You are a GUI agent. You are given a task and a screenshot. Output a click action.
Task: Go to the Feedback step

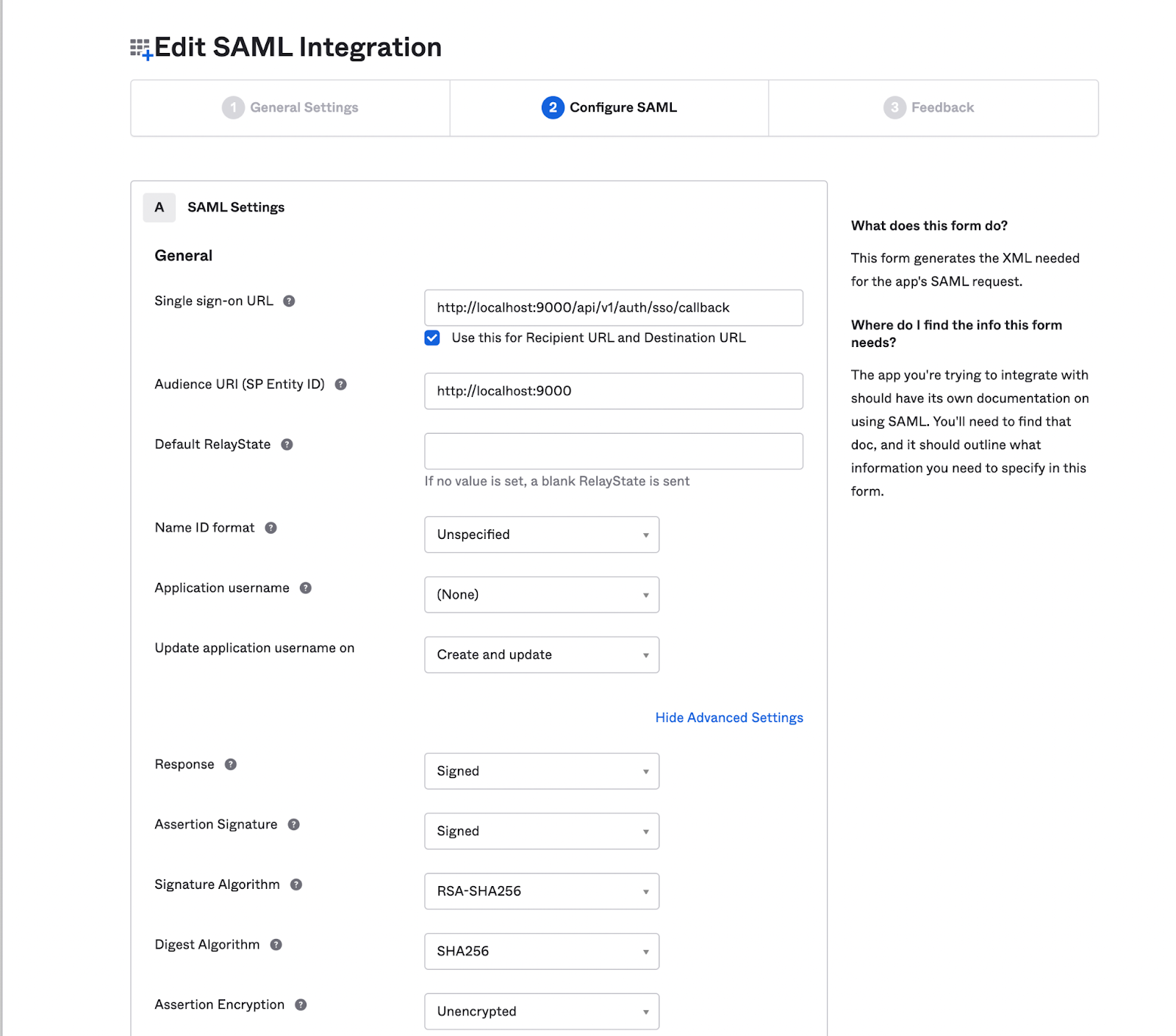click(932, 107)
